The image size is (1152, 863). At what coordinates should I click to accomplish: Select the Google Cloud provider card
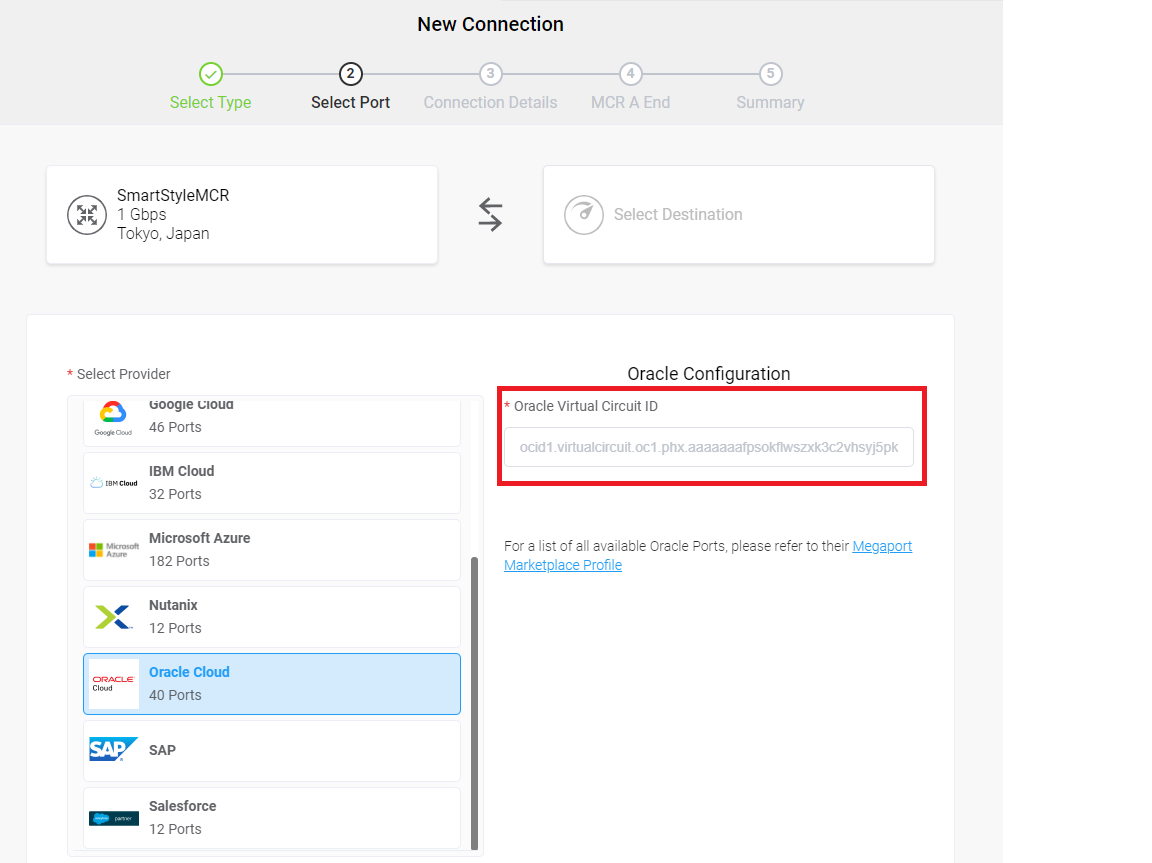(272, 422)
